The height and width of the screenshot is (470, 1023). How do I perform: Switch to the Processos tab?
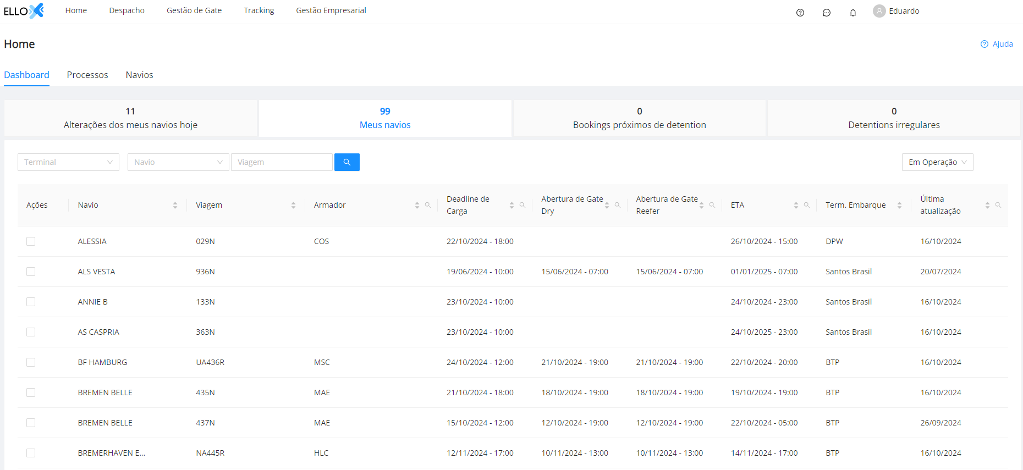87,75
